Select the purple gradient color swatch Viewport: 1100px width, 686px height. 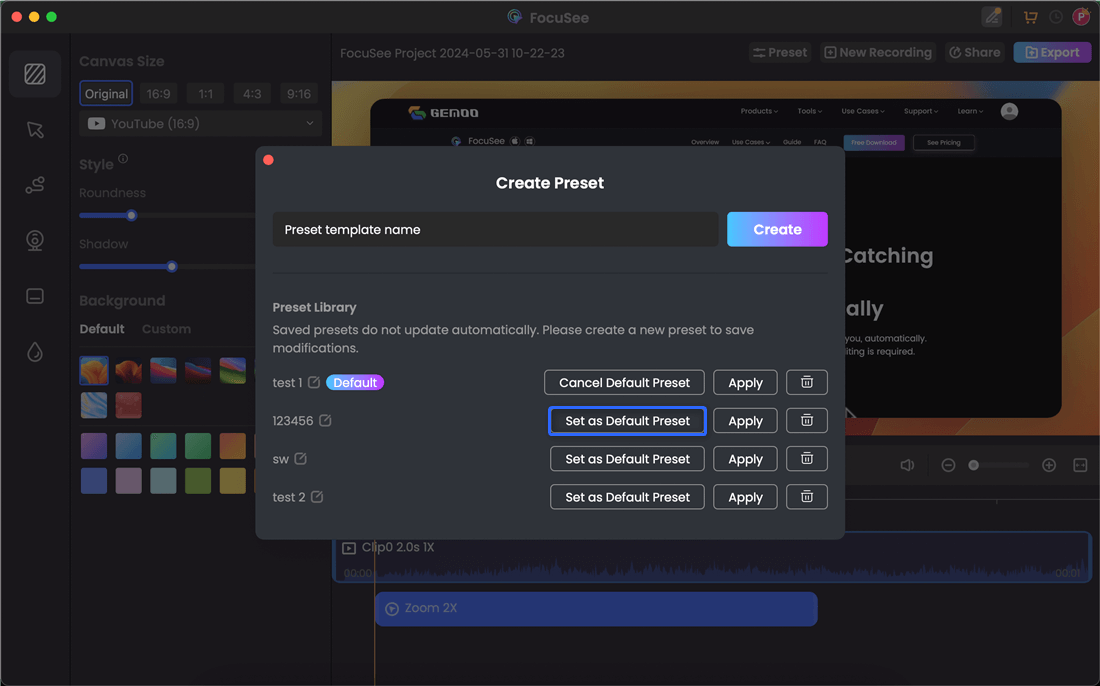[x=94, y=446]
